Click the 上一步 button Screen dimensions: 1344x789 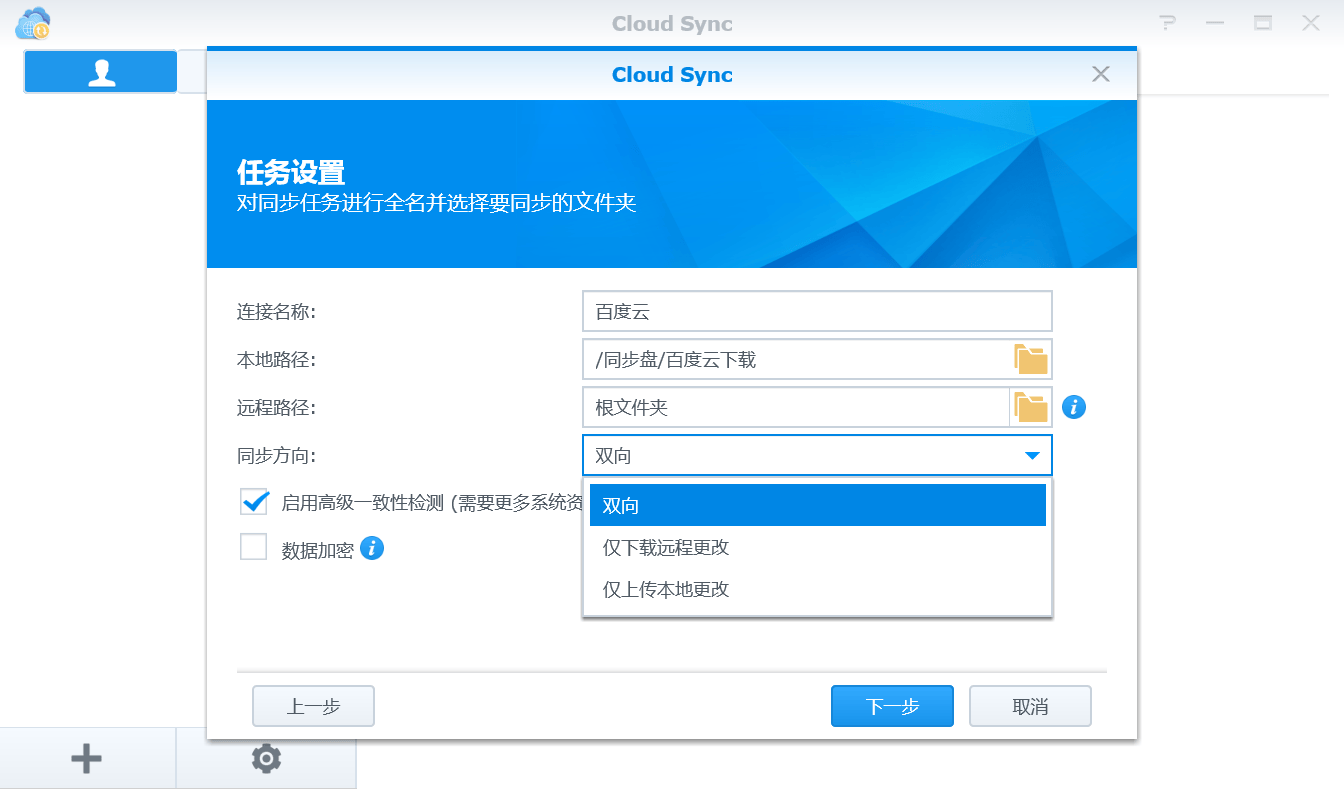tap(313, 706)
